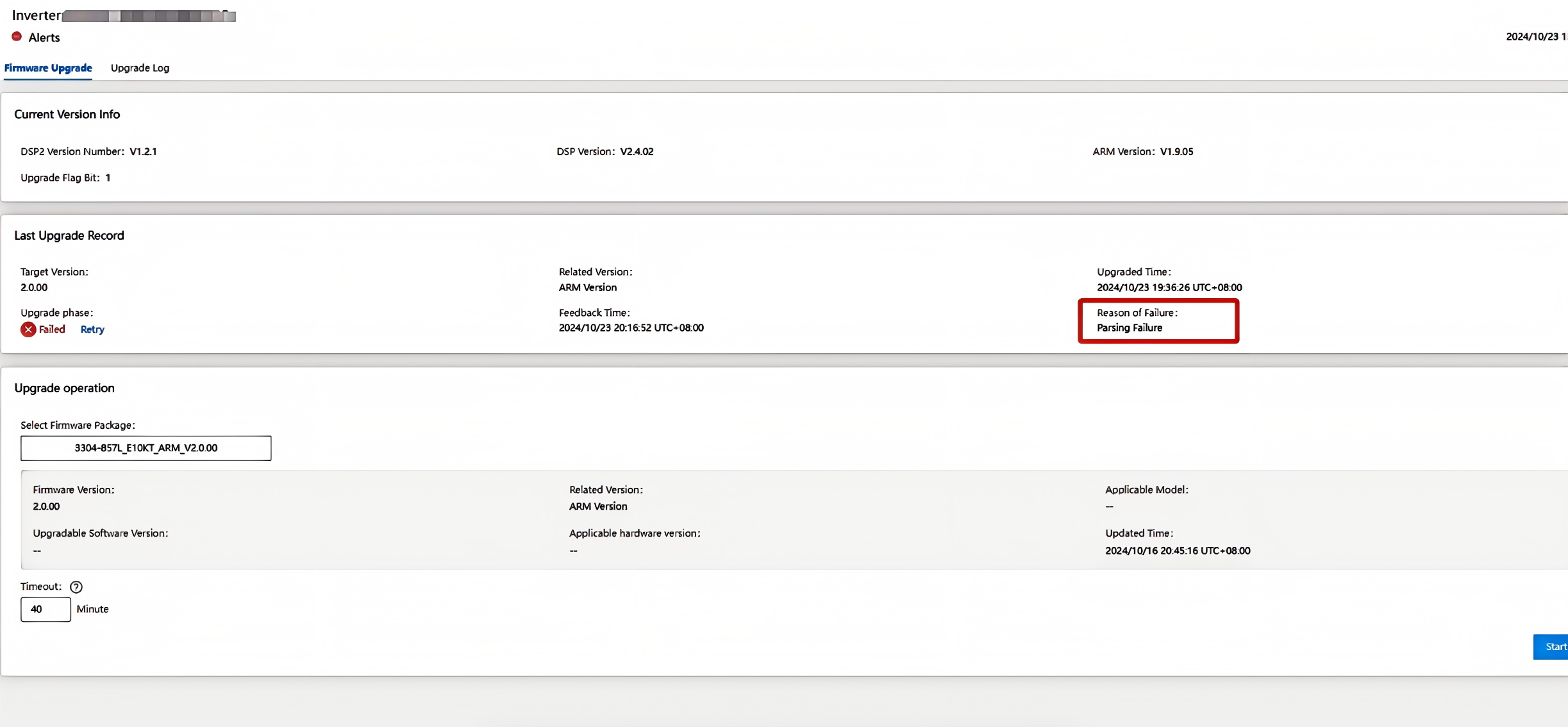Click the Current Version Info heading
Screen dimensions: 1568x727
point(67,114)
